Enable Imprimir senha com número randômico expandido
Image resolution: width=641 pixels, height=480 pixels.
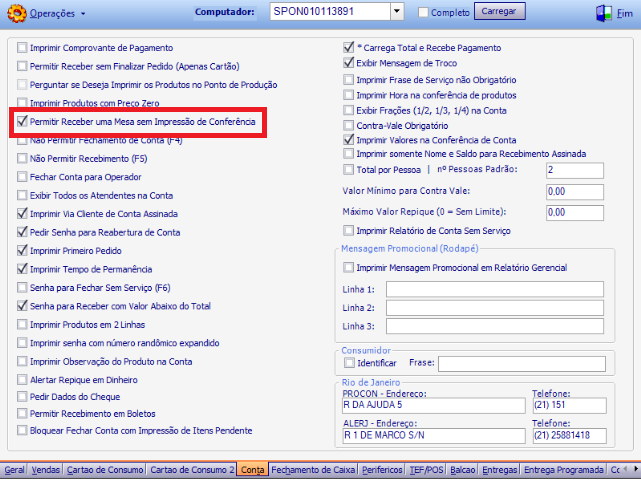(22, 343)
